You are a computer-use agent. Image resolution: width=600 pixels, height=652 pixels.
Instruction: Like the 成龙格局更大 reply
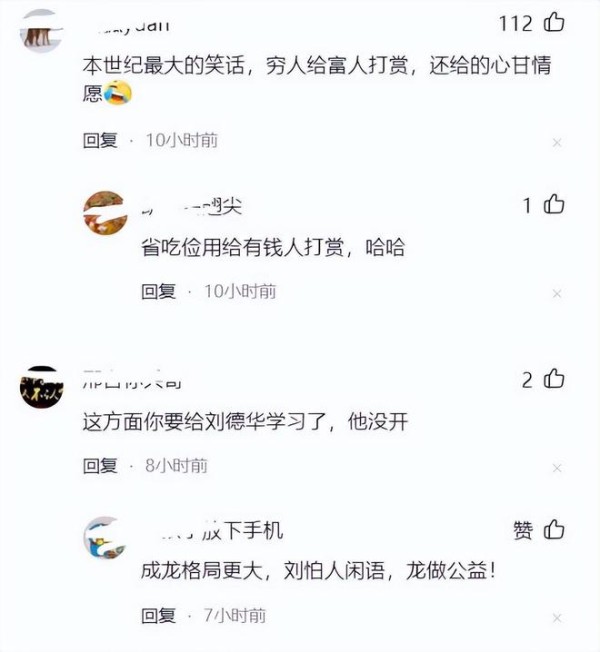pyautogui.click(x=554, y=529)
